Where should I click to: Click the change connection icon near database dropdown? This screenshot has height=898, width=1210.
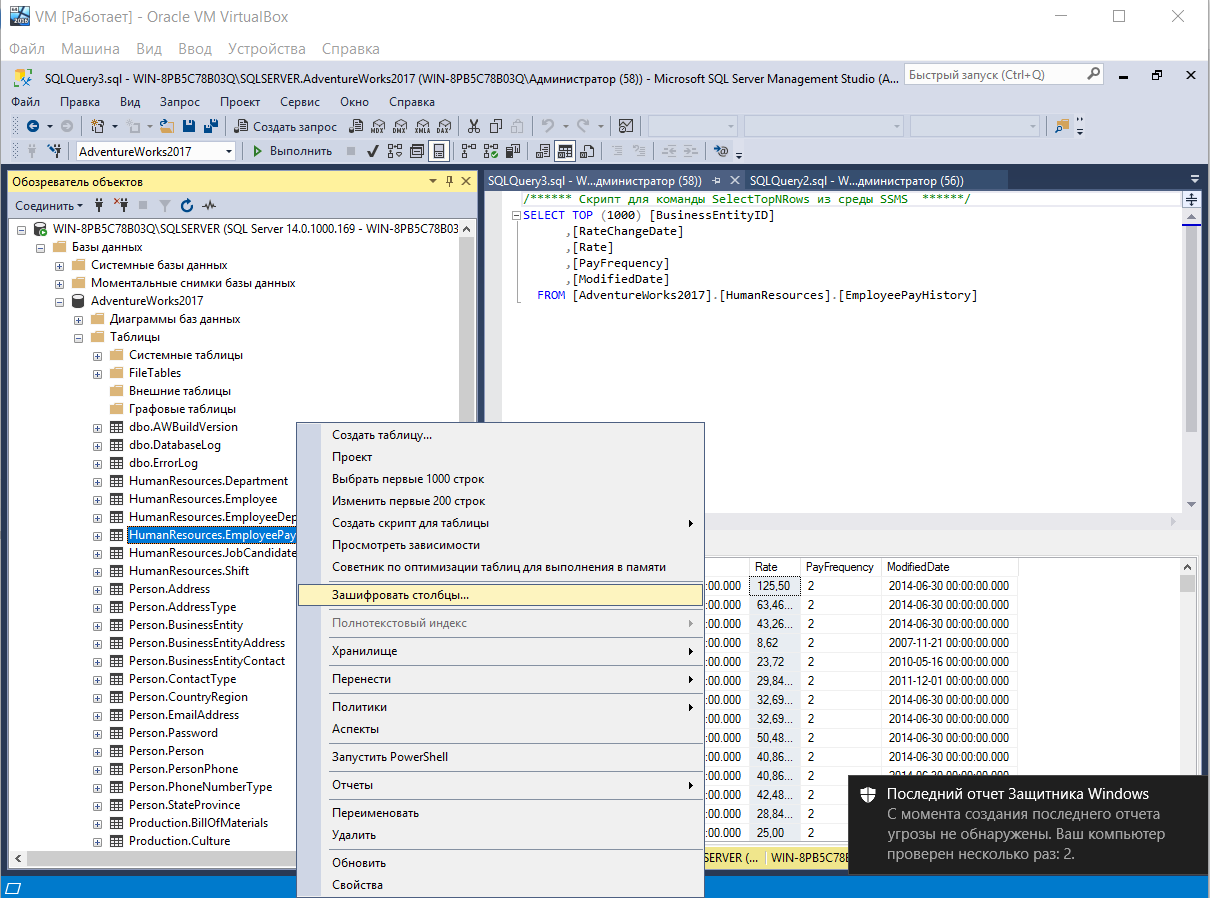[55, 151]
